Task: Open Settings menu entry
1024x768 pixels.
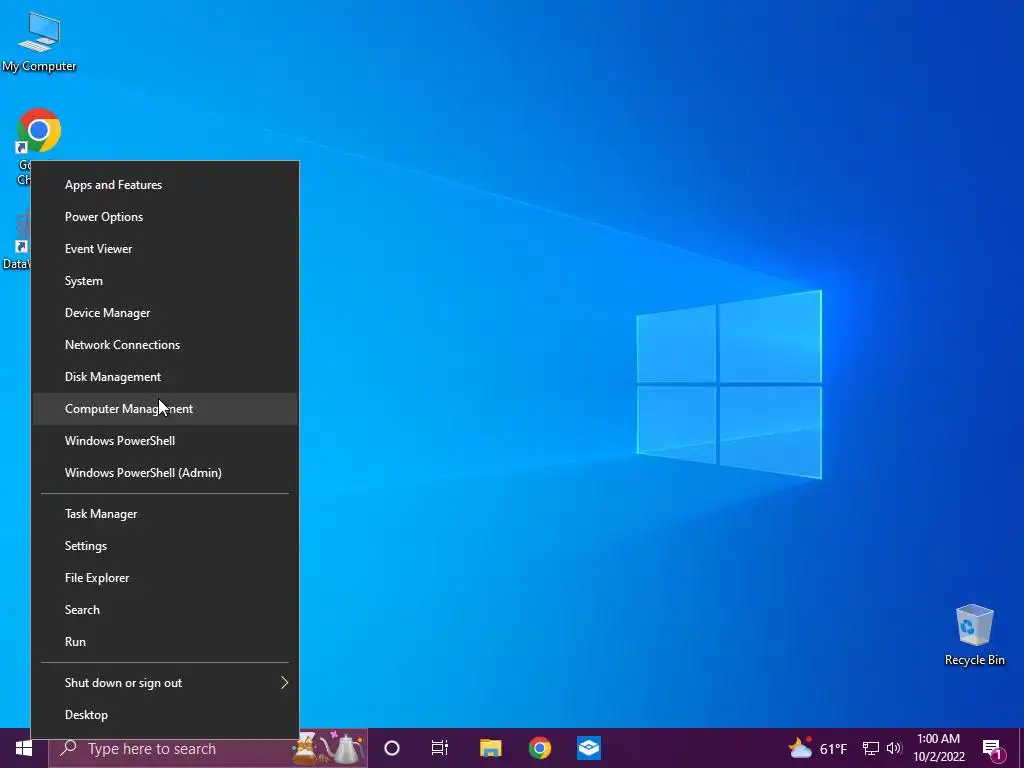Action: (165, 546)
